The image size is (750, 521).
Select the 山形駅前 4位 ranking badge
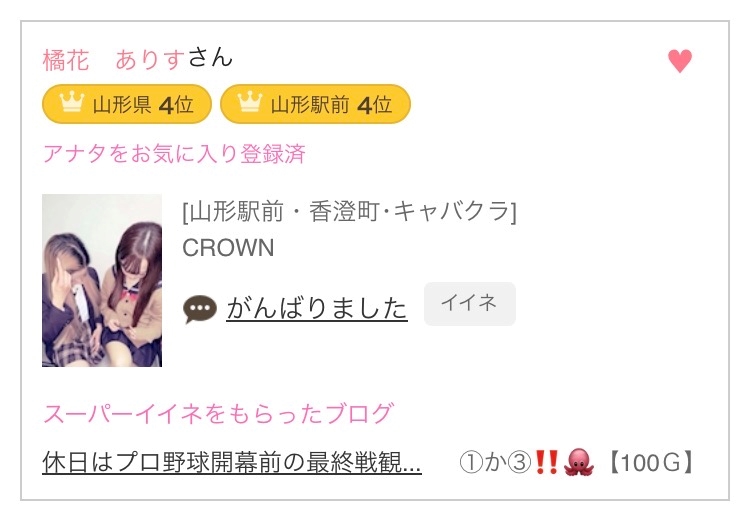coord(315,104)
